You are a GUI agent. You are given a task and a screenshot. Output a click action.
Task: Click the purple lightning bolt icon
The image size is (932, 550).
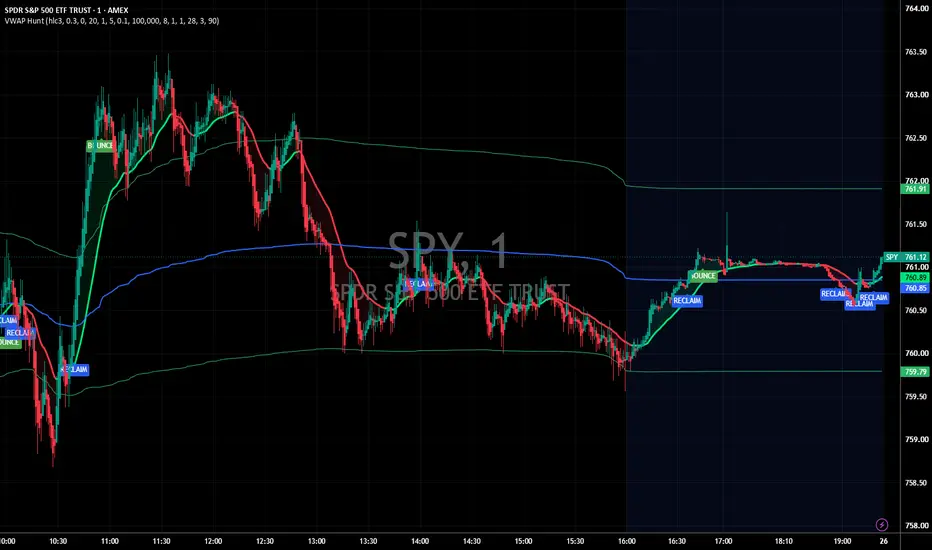[881, 524]
